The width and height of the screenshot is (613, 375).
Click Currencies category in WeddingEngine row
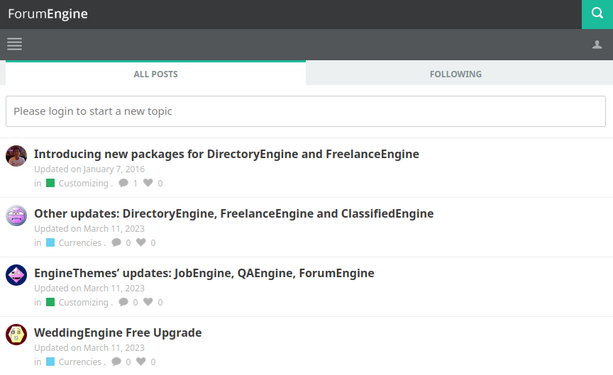(80, 361)
